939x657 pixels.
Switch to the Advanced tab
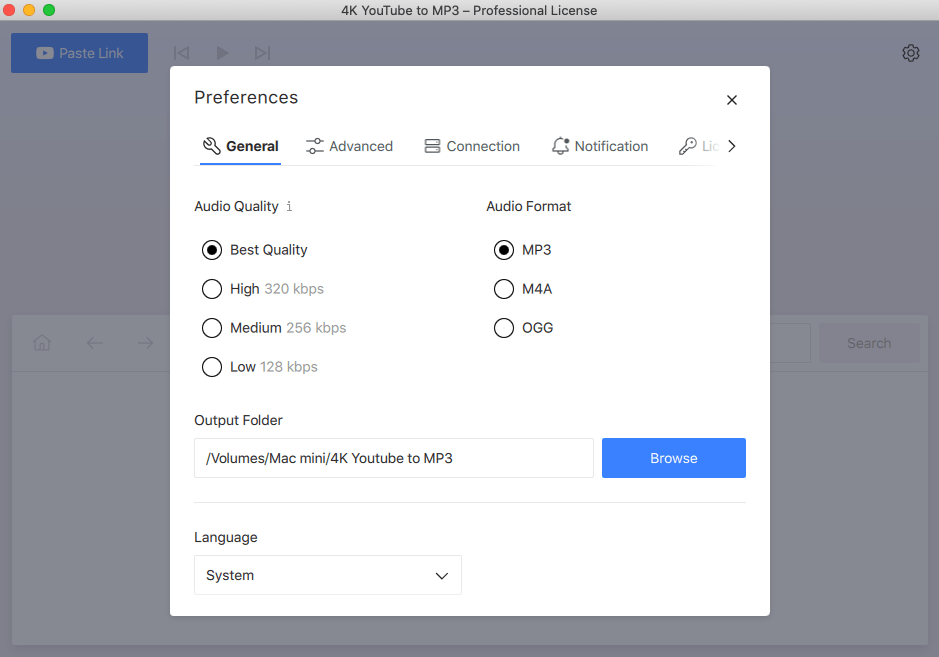coord(349,146)
